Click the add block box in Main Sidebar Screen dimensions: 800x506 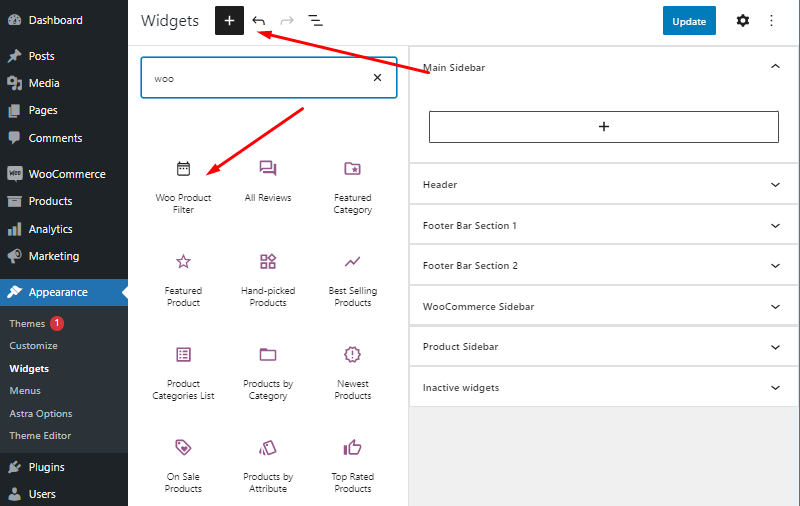[x=604, y=126]
